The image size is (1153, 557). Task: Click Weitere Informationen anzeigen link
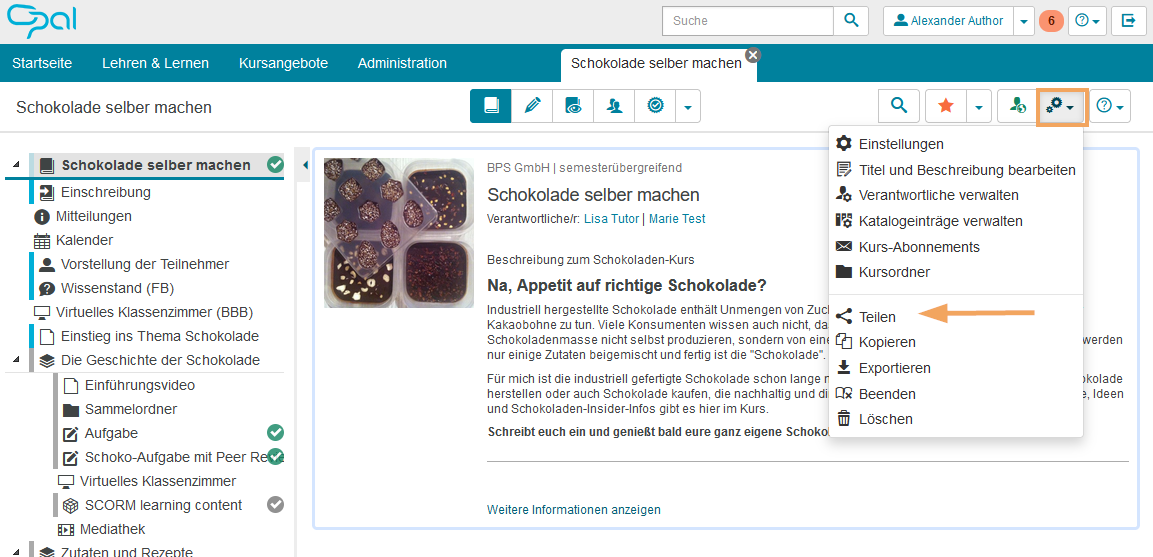(573, 510)
